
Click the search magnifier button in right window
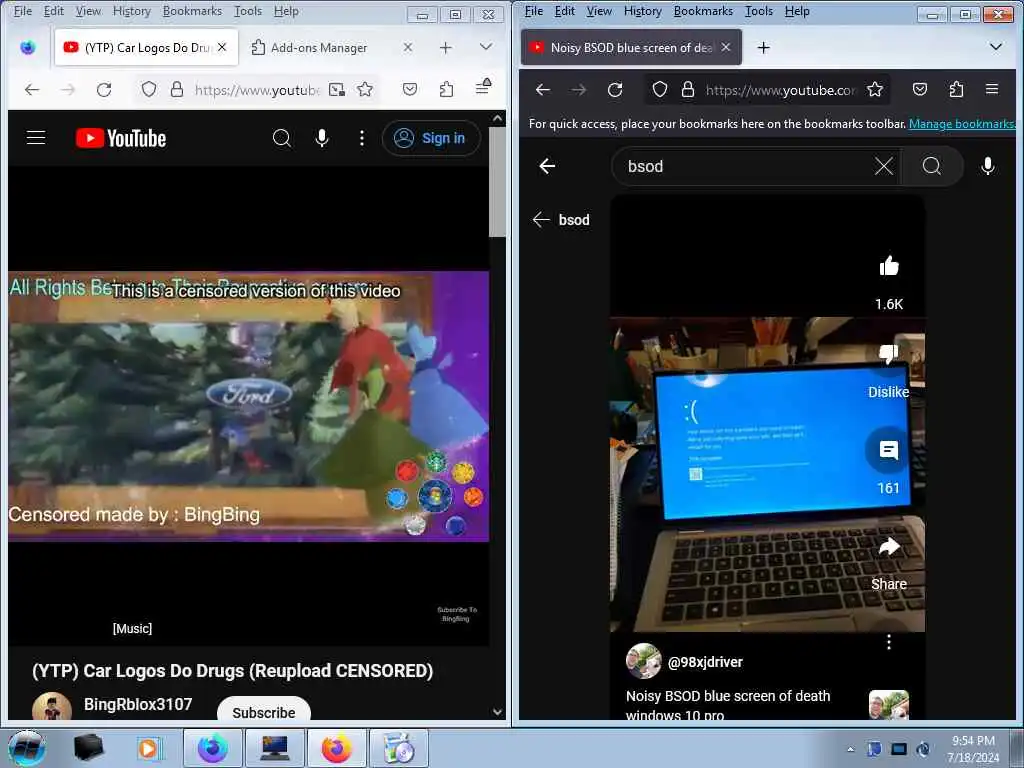(x=932, y=167)
